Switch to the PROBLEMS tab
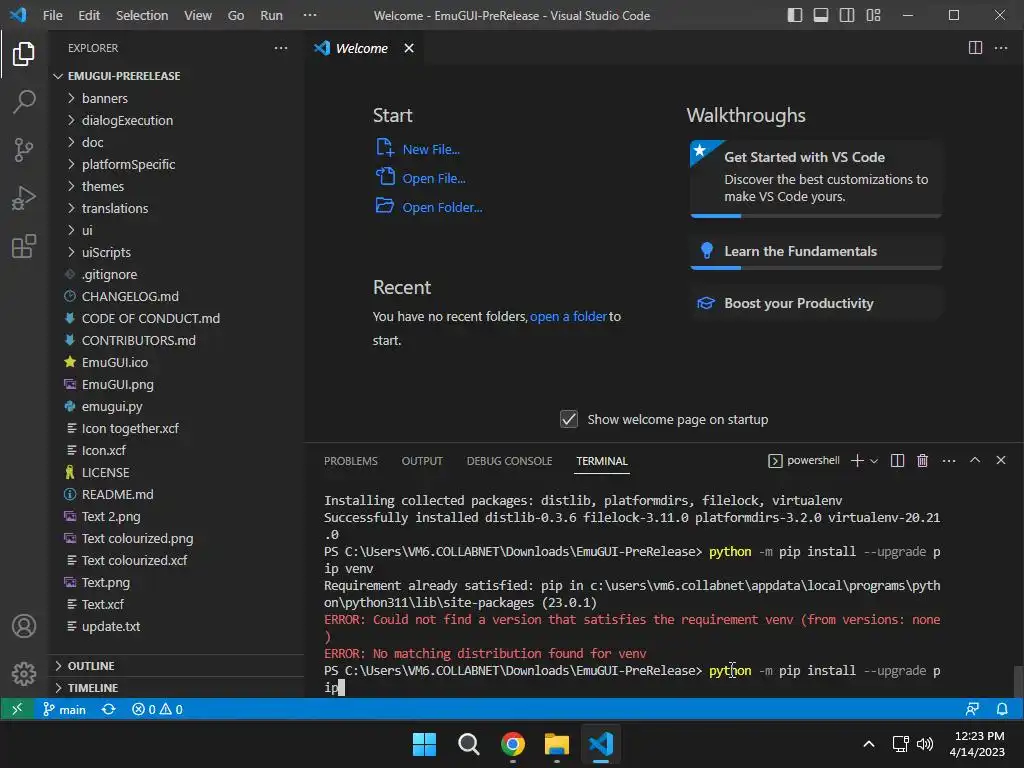 (351, 461)
